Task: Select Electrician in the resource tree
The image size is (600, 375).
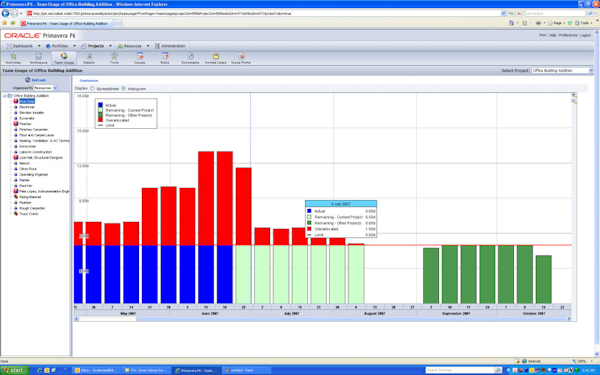Action: click(x=27, y=107)
